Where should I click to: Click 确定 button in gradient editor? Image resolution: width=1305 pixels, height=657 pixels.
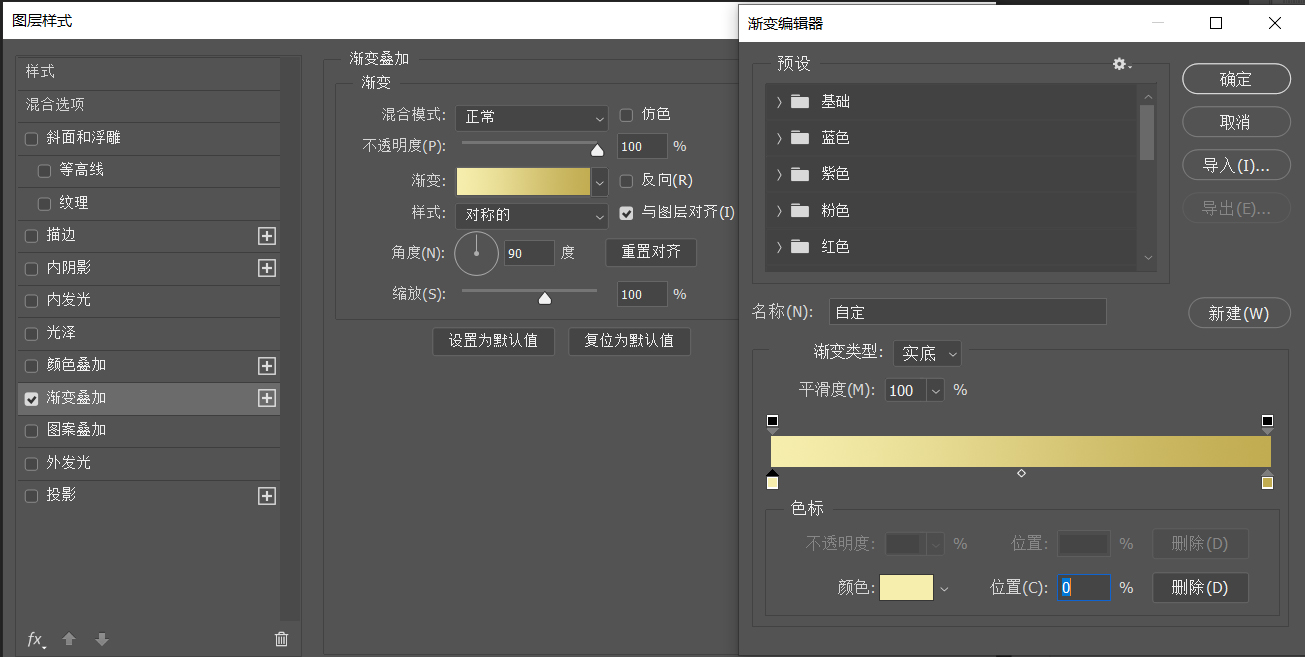[1236, 80]
